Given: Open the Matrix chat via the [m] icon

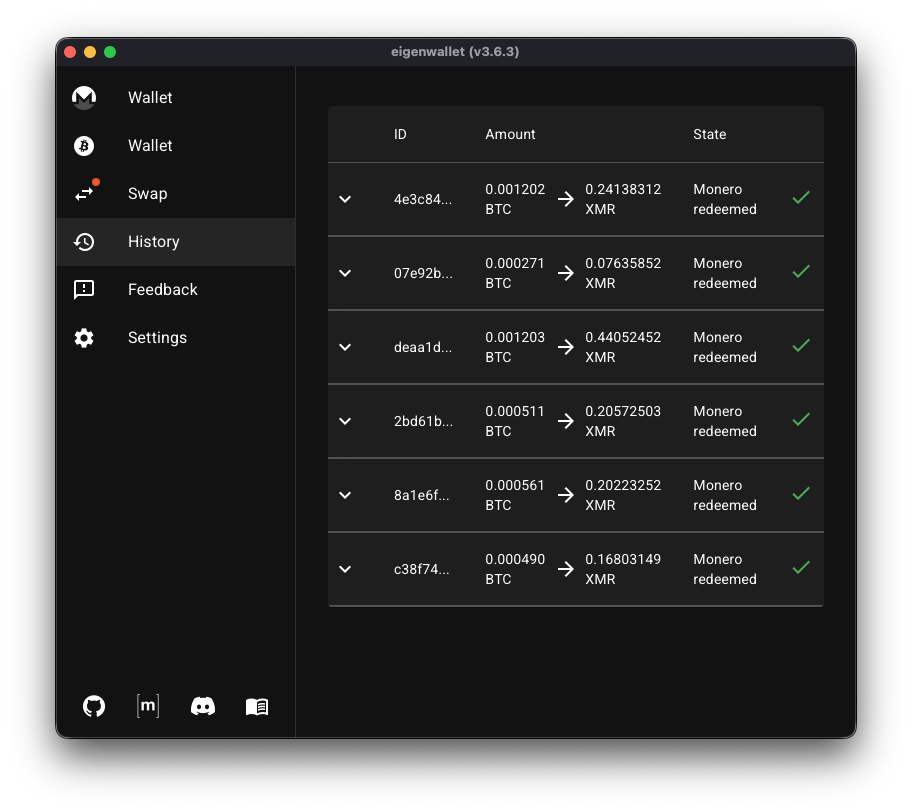Looking at the screenshot, I should (147, 706).
